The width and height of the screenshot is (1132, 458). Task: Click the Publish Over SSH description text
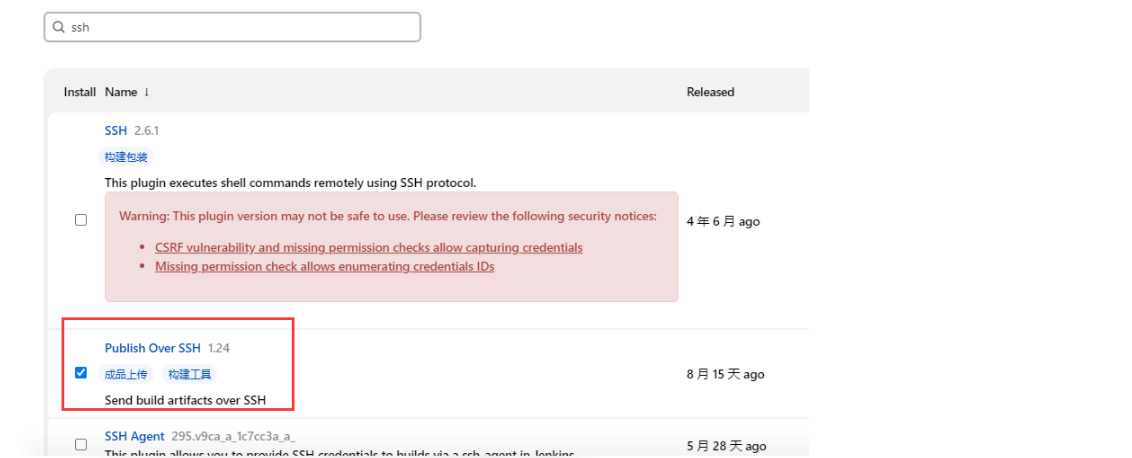[x=185, y=400]
